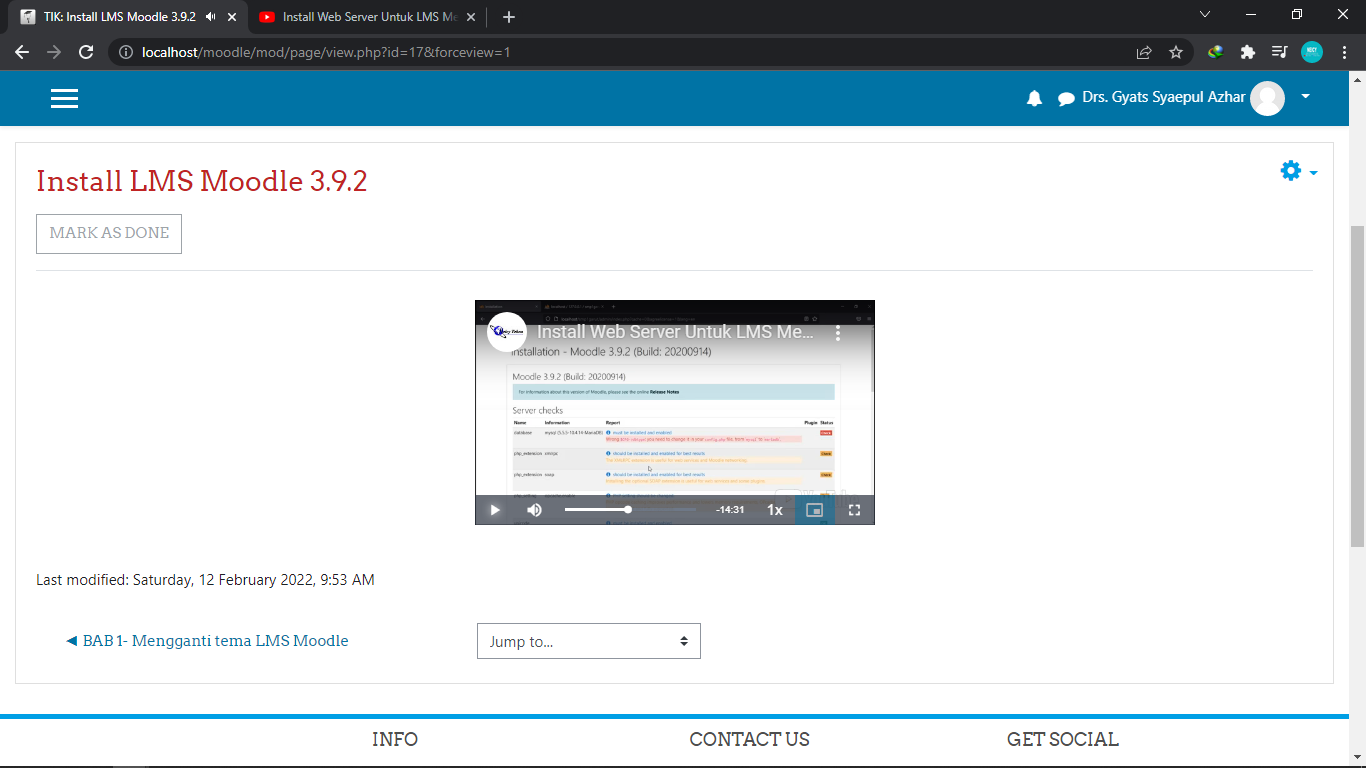Open the tab search chevron

click(1205, 15)
